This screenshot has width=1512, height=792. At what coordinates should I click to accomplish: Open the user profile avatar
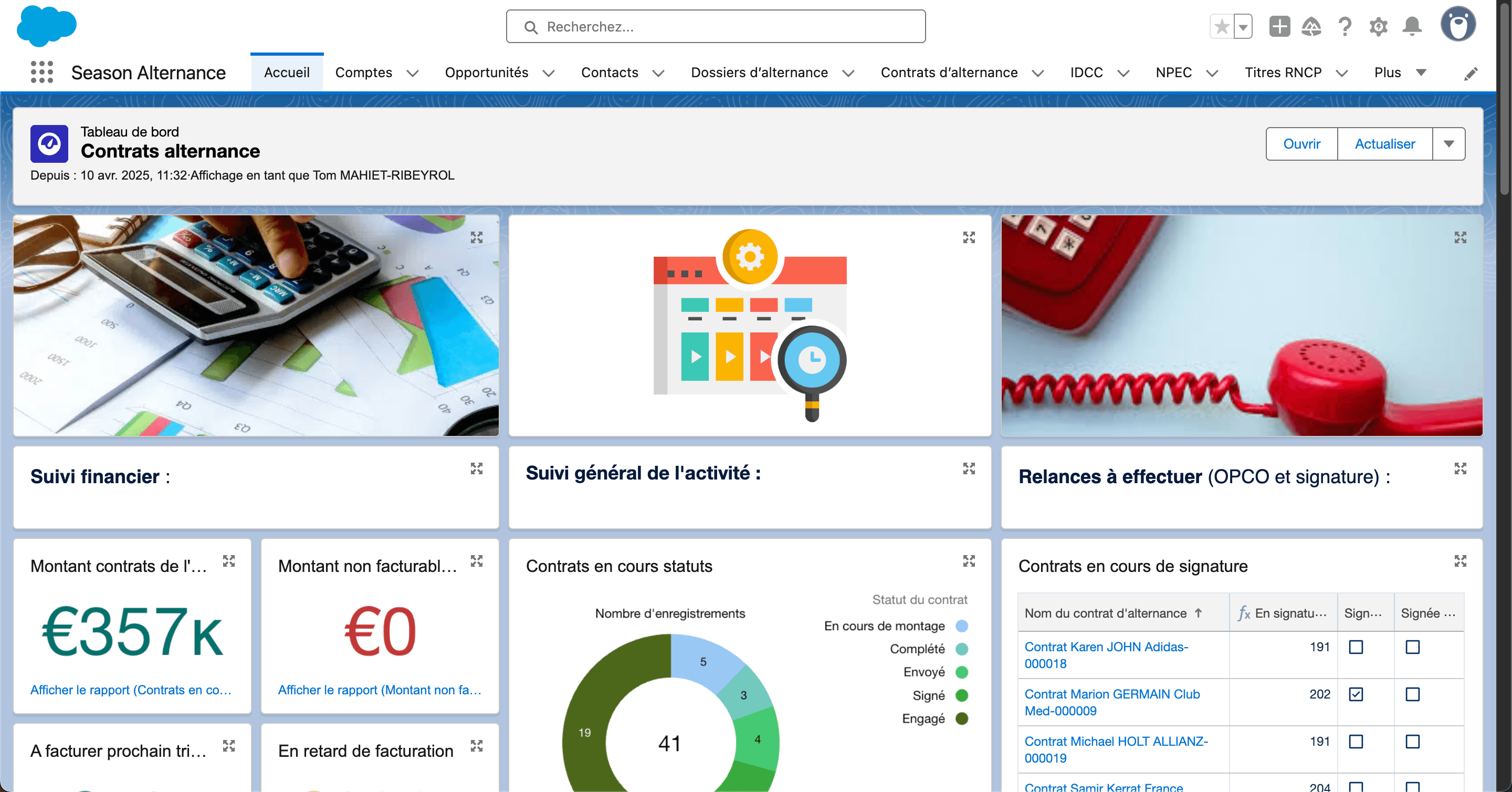click(x=1458, y=25)
